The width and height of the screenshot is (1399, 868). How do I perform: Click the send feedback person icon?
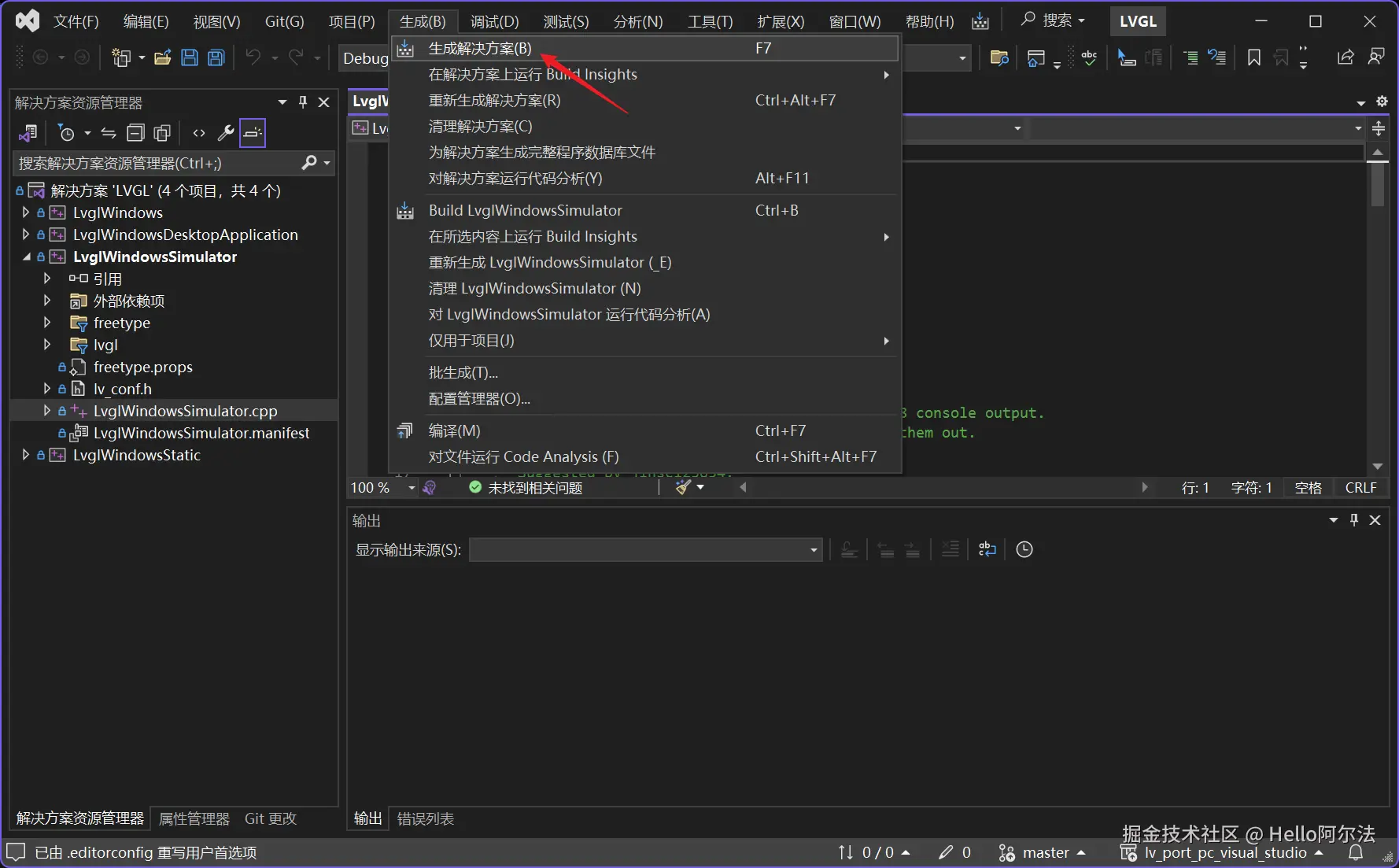(x=1376, y=57)
